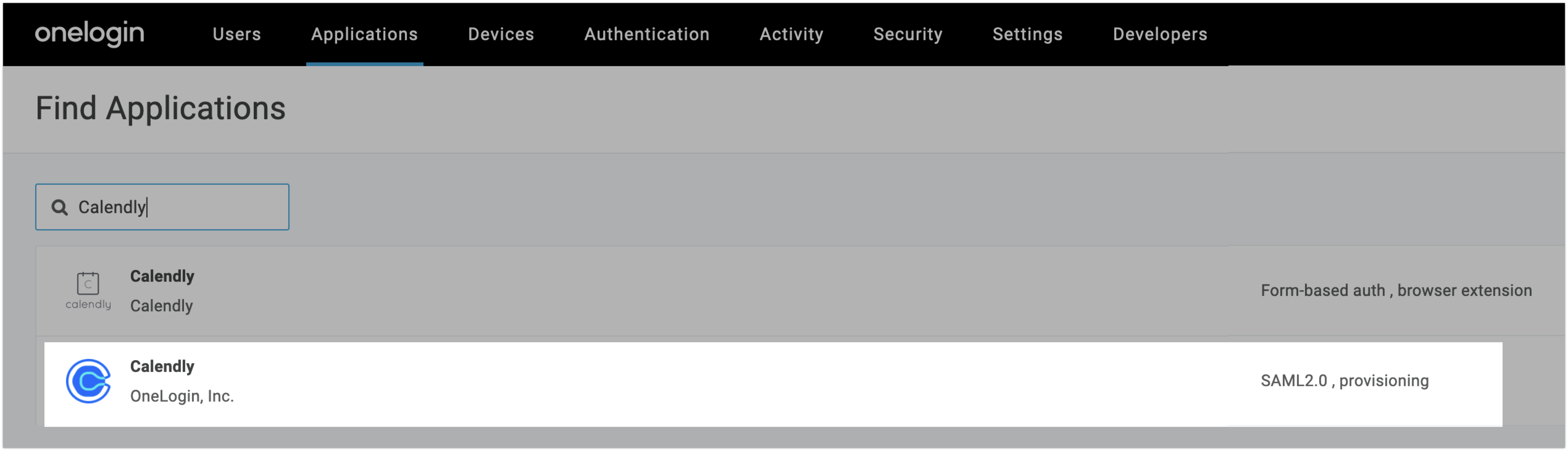The image size is (1568, 451).
Task: Open the Settings menu
Action: click(x=1027, y=34)
